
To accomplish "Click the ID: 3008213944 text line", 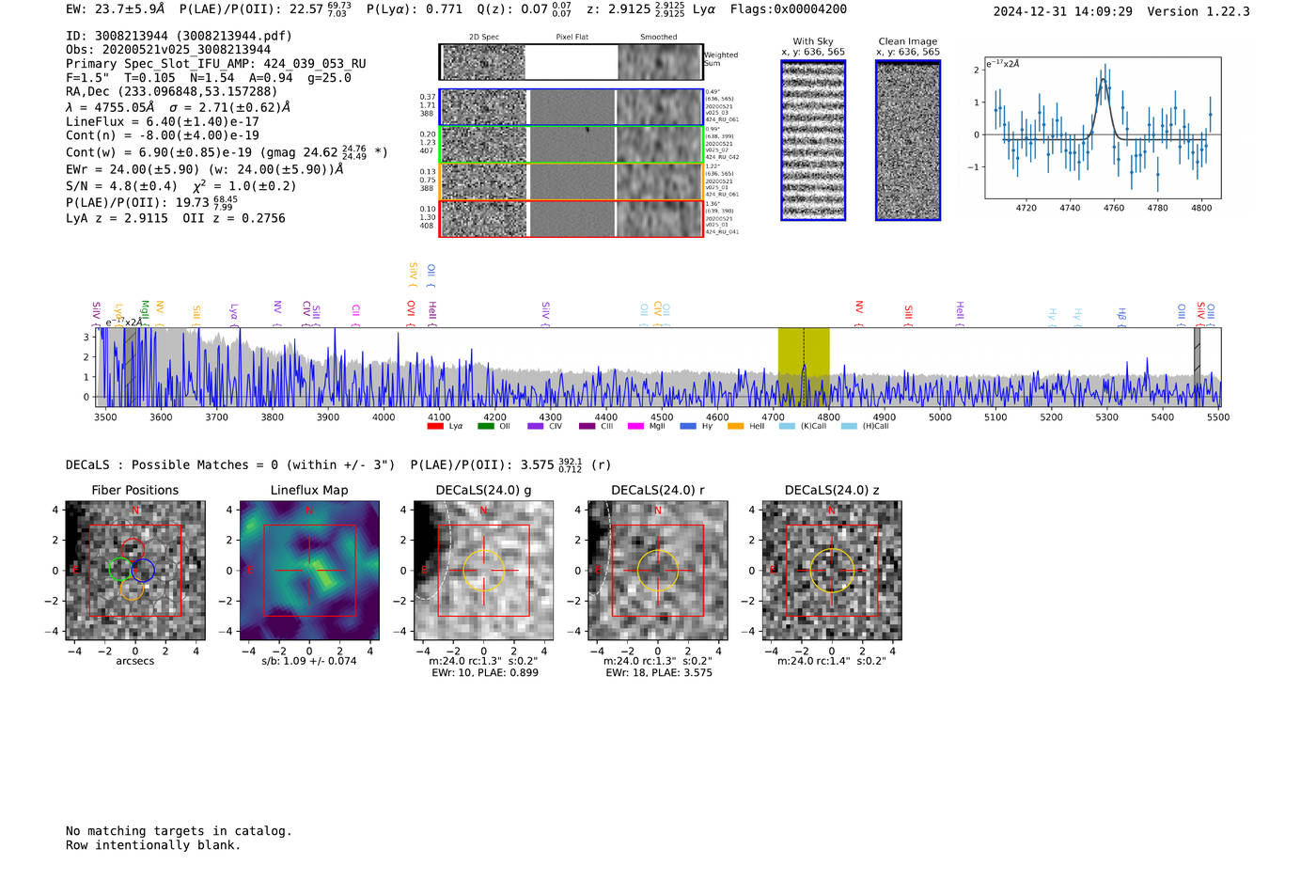I will point(179,37).
